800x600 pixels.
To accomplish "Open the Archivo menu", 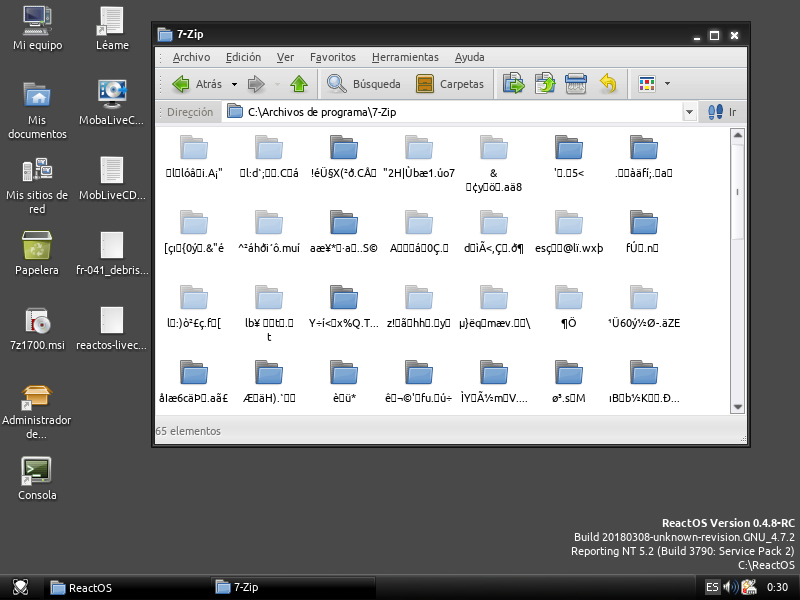I will [x=191, y=57].
